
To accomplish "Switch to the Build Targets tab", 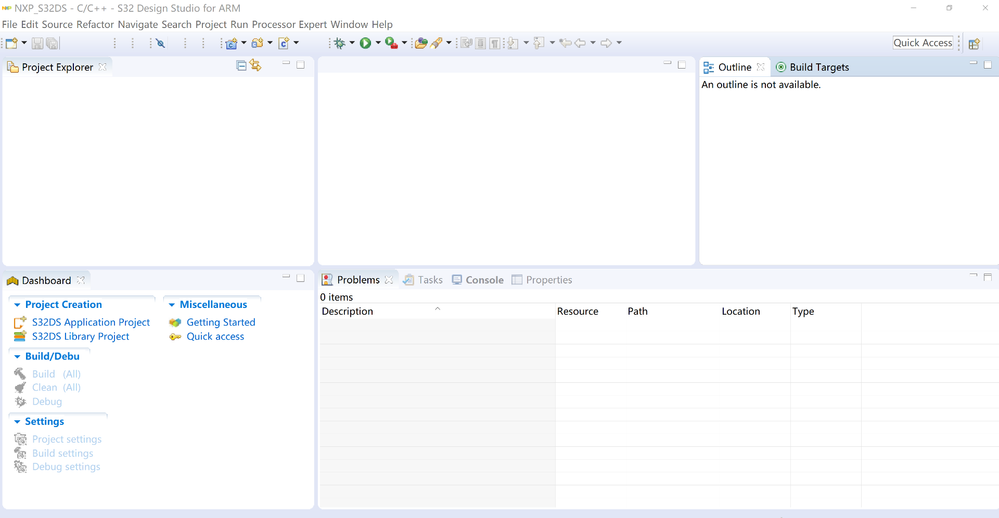I will [x=812, y=67].
